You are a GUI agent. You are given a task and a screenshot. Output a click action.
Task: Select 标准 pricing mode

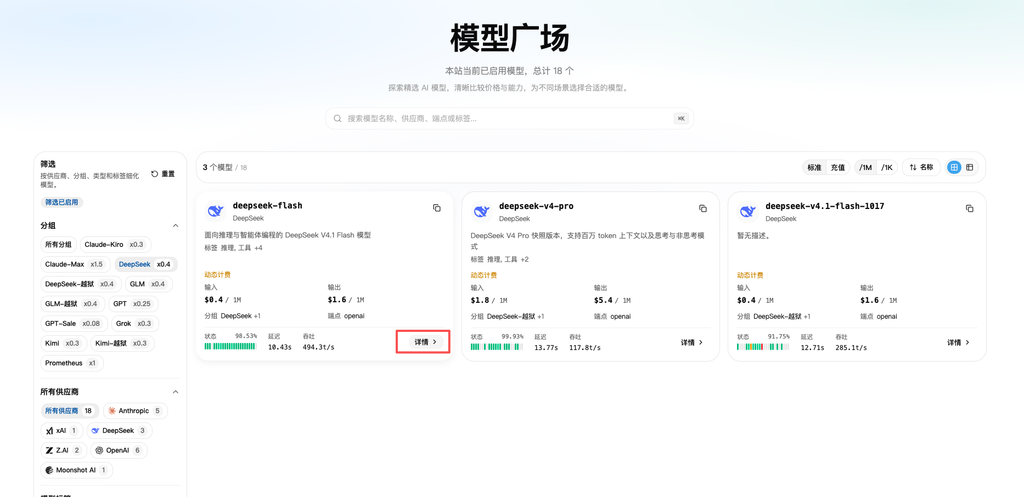click(x=814, y=167)
